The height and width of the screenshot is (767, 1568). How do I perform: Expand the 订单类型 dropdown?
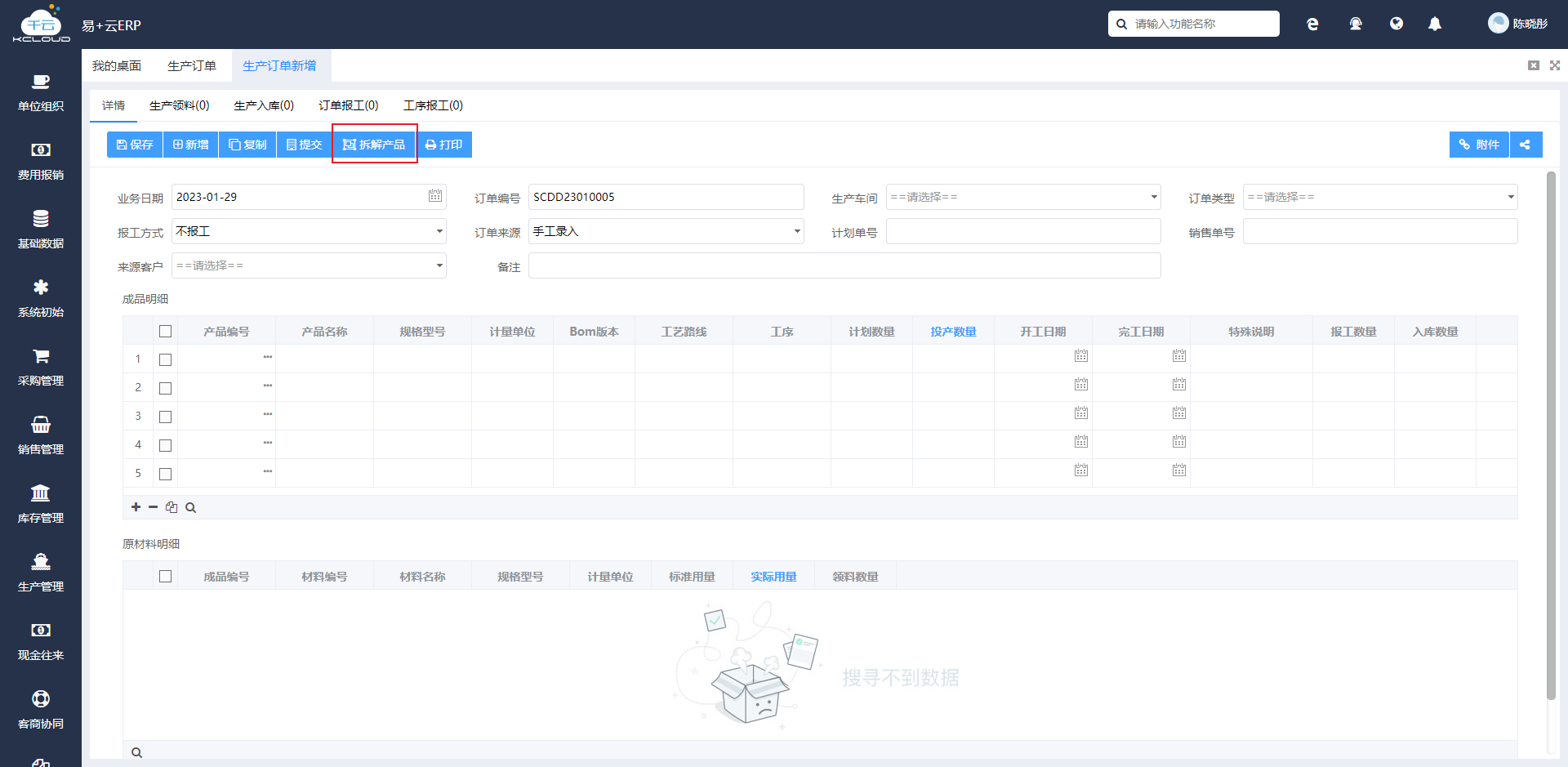[1380, 197]
